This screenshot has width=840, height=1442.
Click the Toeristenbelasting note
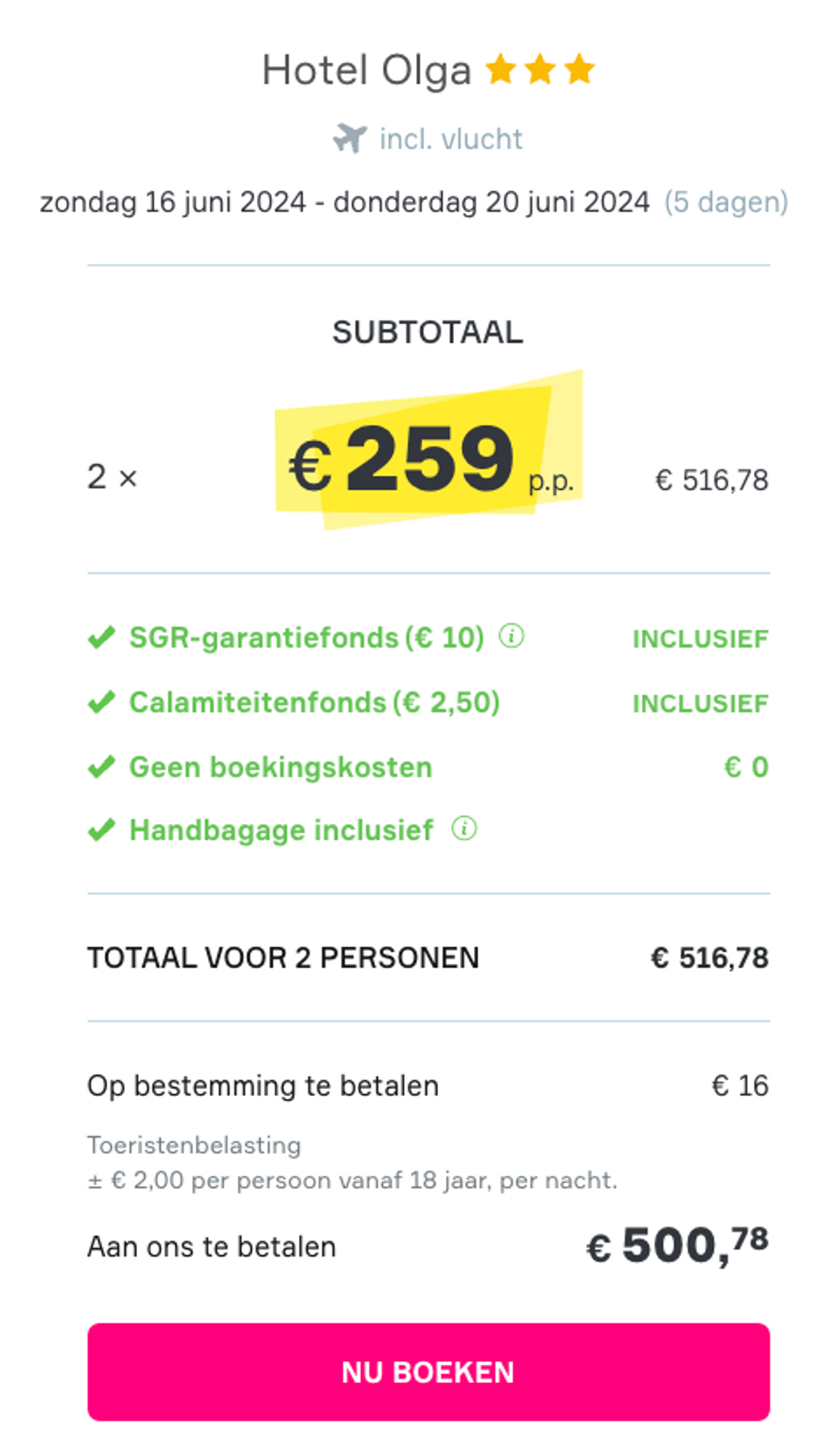point(194,1145)
